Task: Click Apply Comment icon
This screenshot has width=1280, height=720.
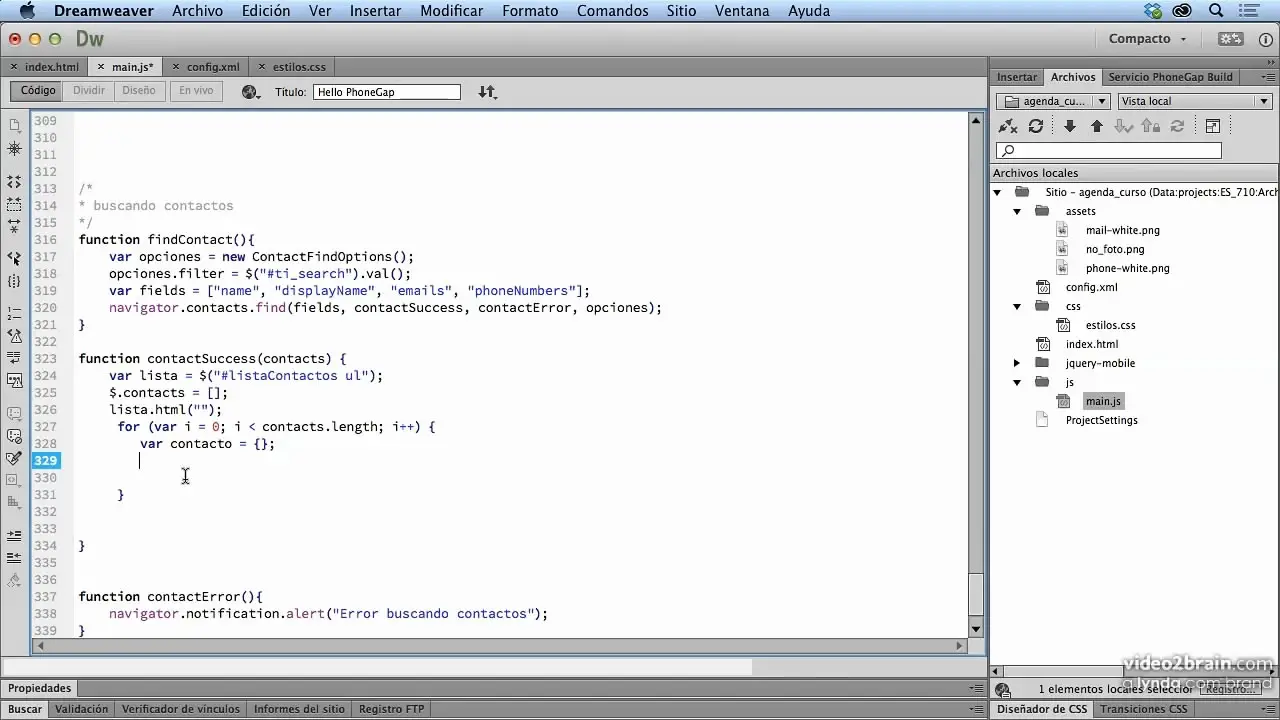Action: [14, 414]
